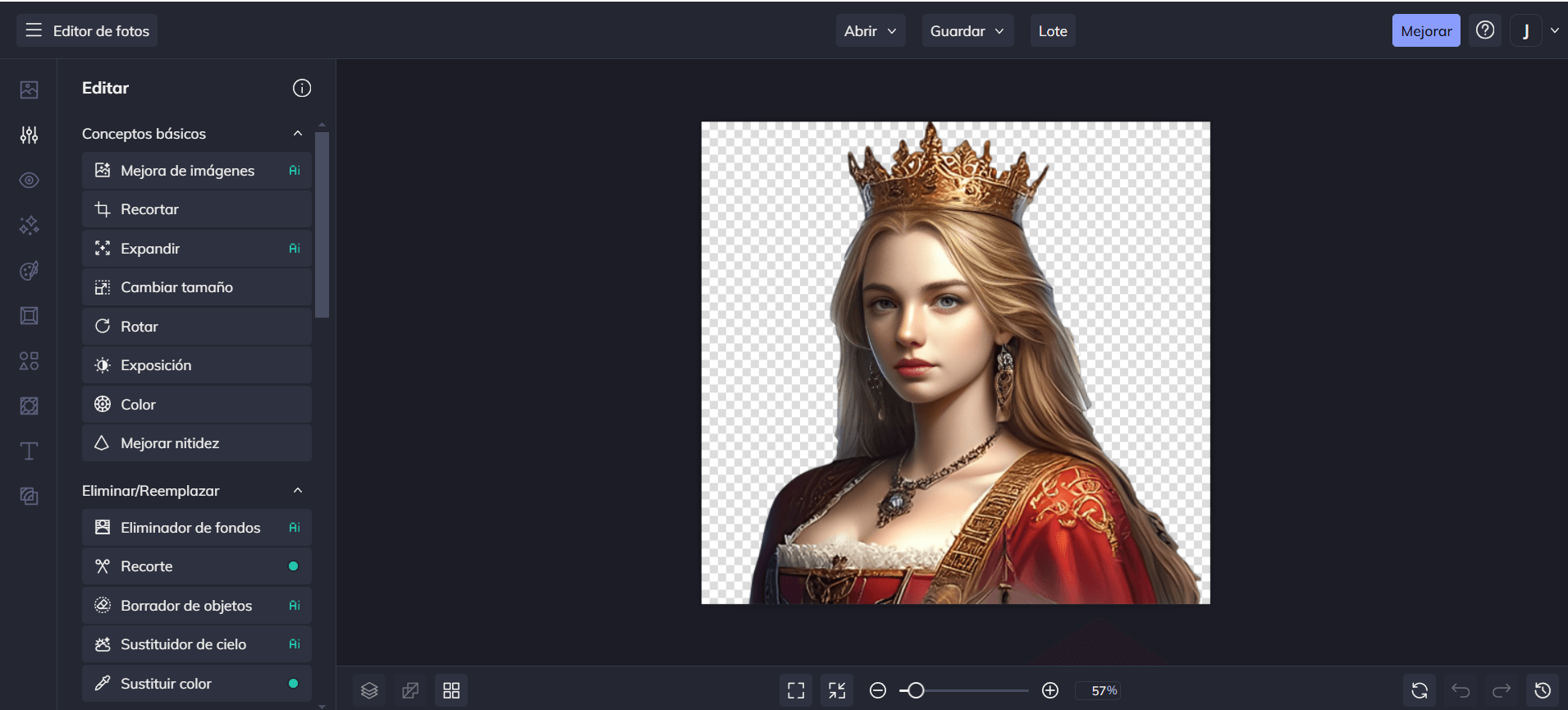Click the compare before/after icon
Image resolution: width=1568 pixels, height=710 pixels.
tap(410, 690)
